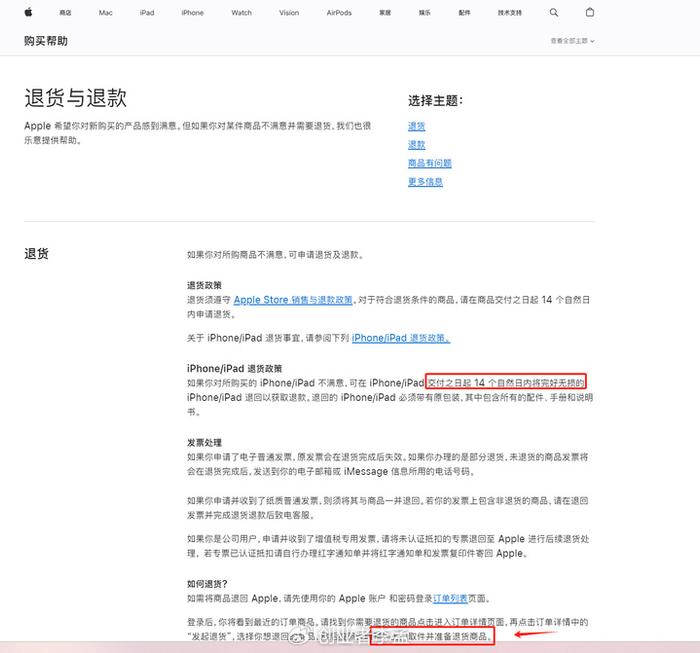The height and width of the screenshot is (653, 700).
Task: Click the 退货 section heading on the left
Action: pos(37,254)
